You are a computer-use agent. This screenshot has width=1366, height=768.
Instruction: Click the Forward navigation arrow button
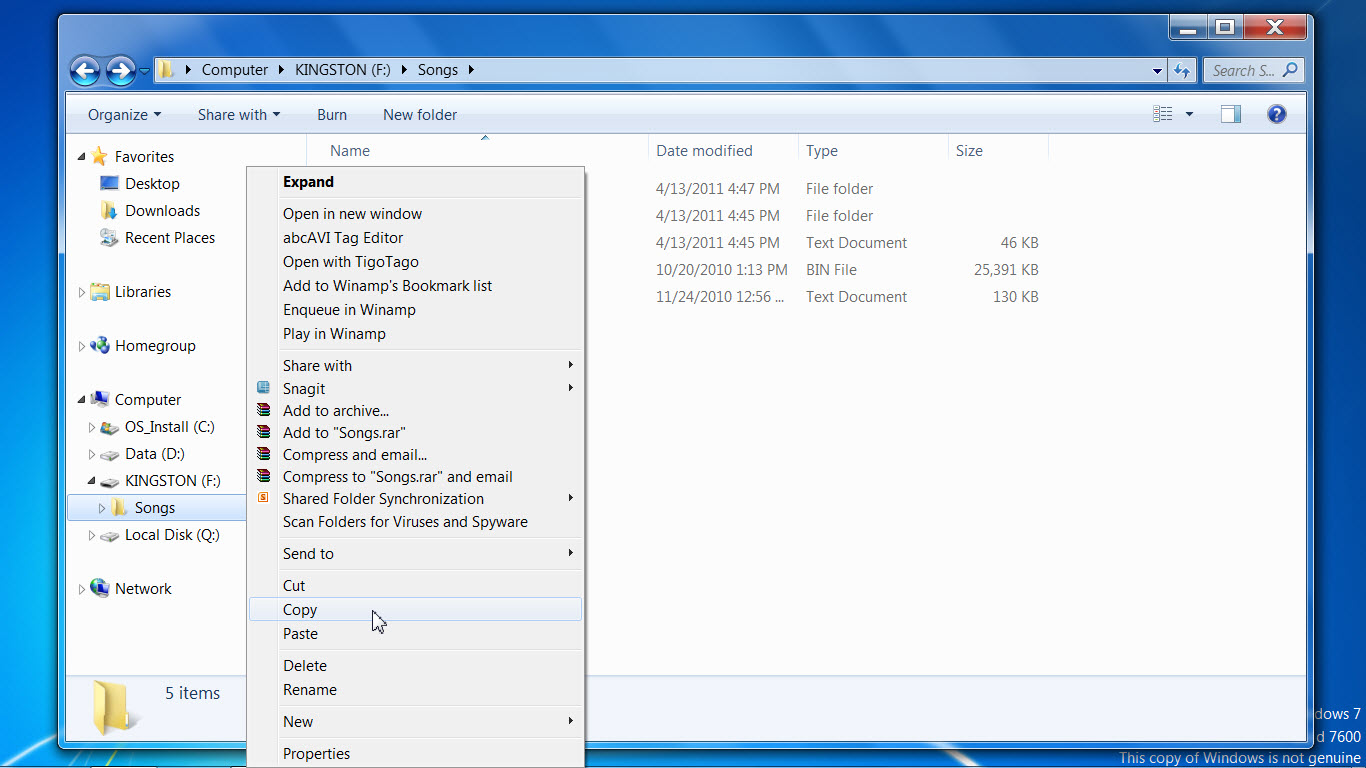pos(120,70)
